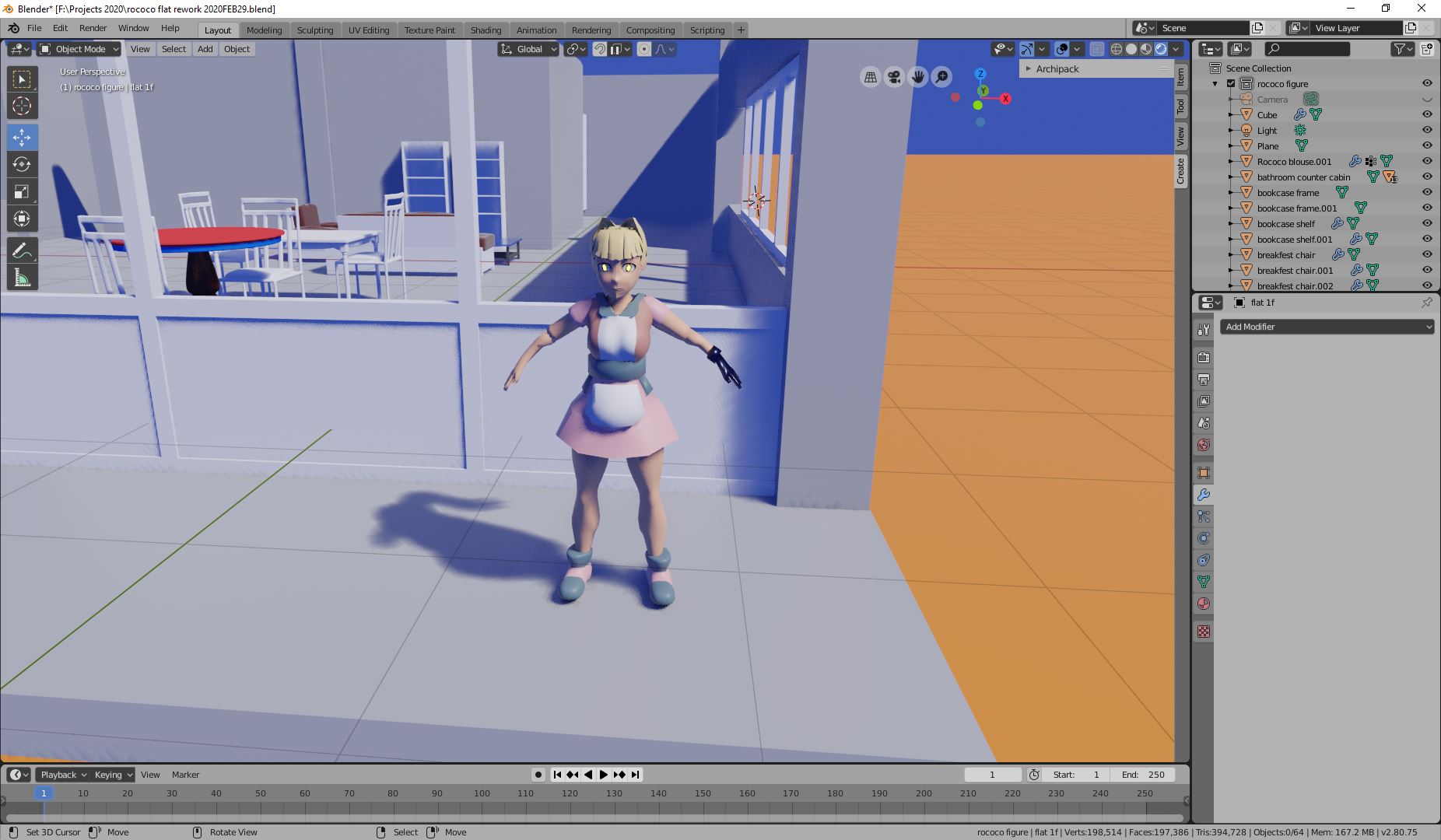Image resolution: width=1441 pixels, height=840 pixels.
Task: Open the World properties tab
Action: pyautogui.click(x=1204, y=445)
